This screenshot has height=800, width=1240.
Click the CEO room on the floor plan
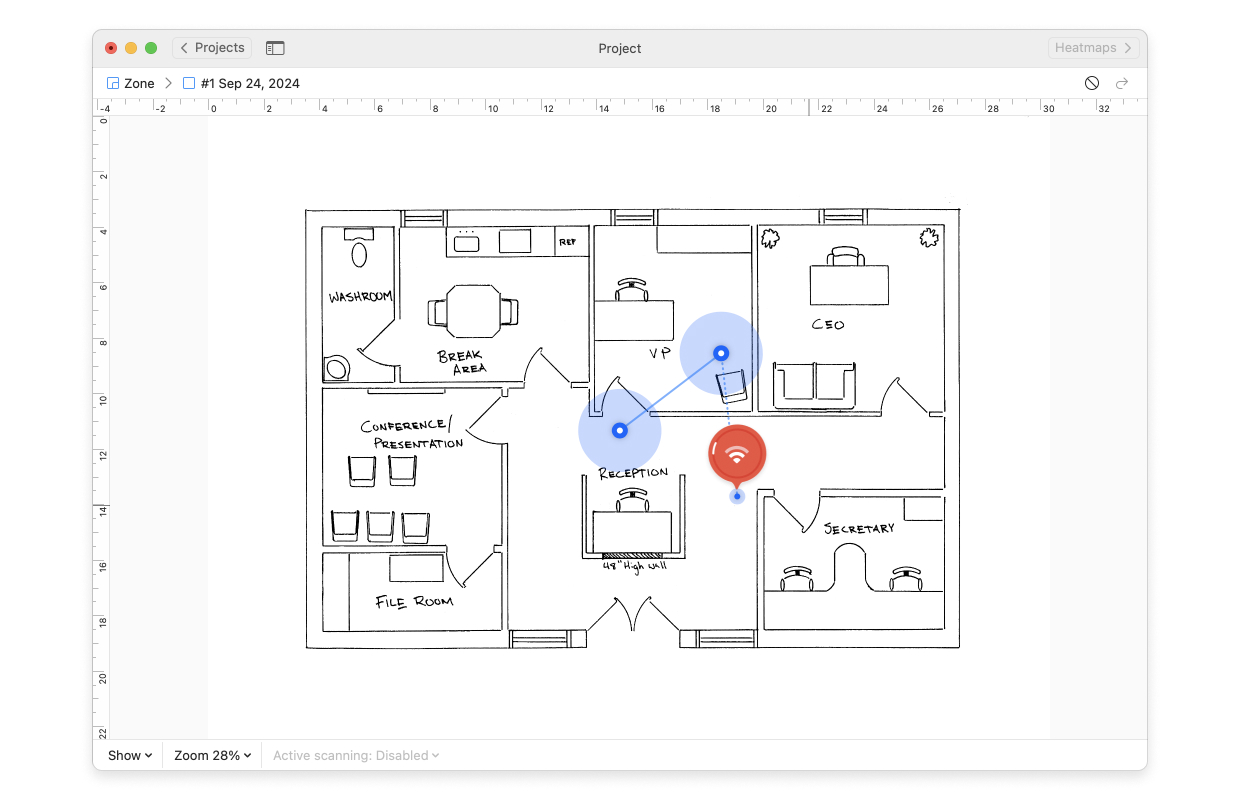[851, 318]
